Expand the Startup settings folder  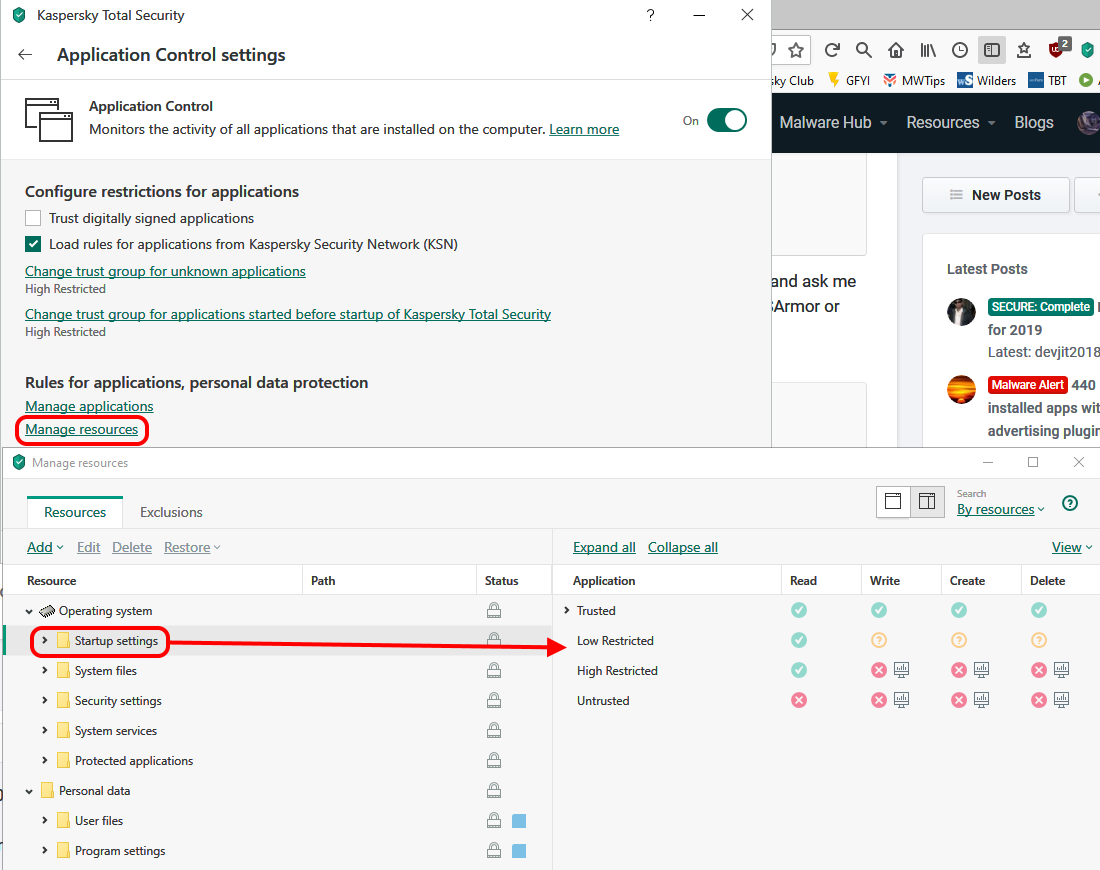pos(45,641)
